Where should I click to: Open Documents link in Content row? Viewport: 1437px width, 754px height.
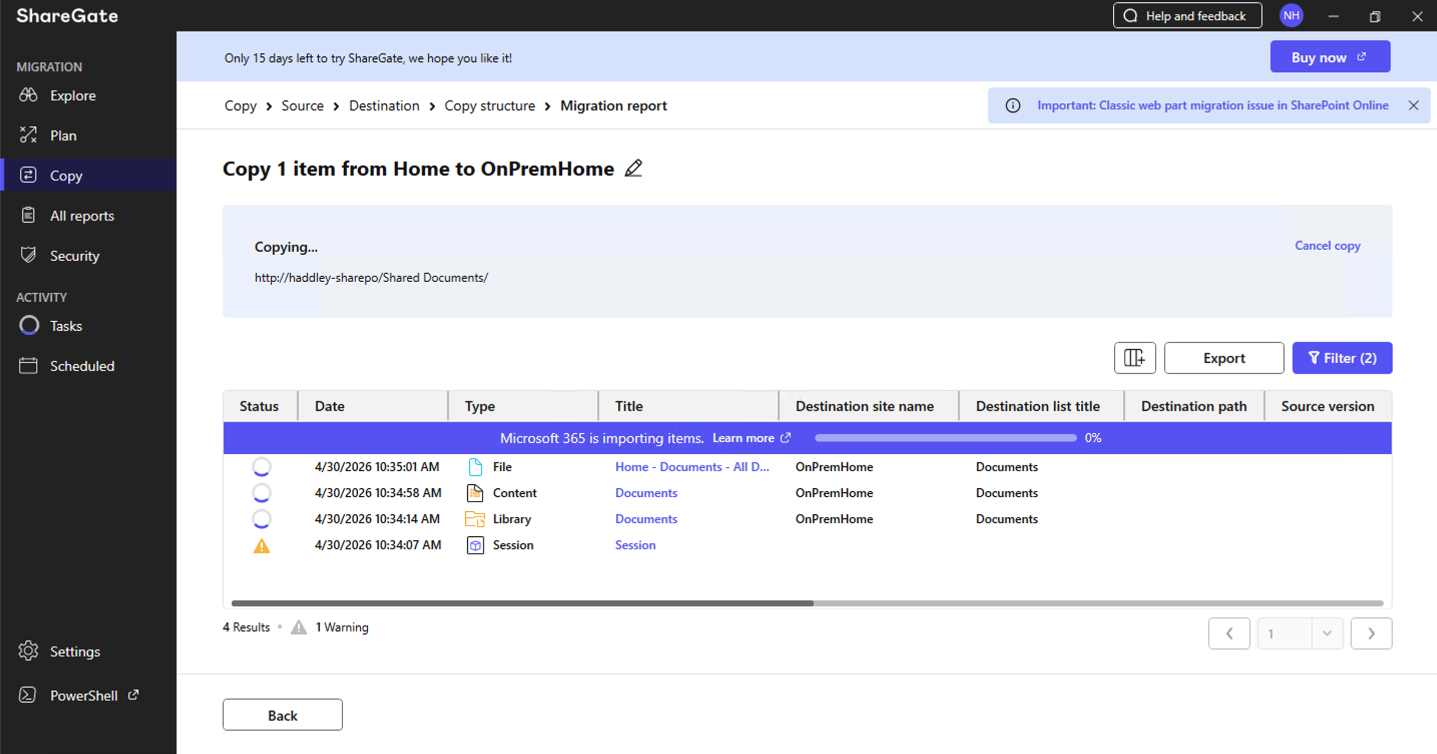click(x=646, y=493)
